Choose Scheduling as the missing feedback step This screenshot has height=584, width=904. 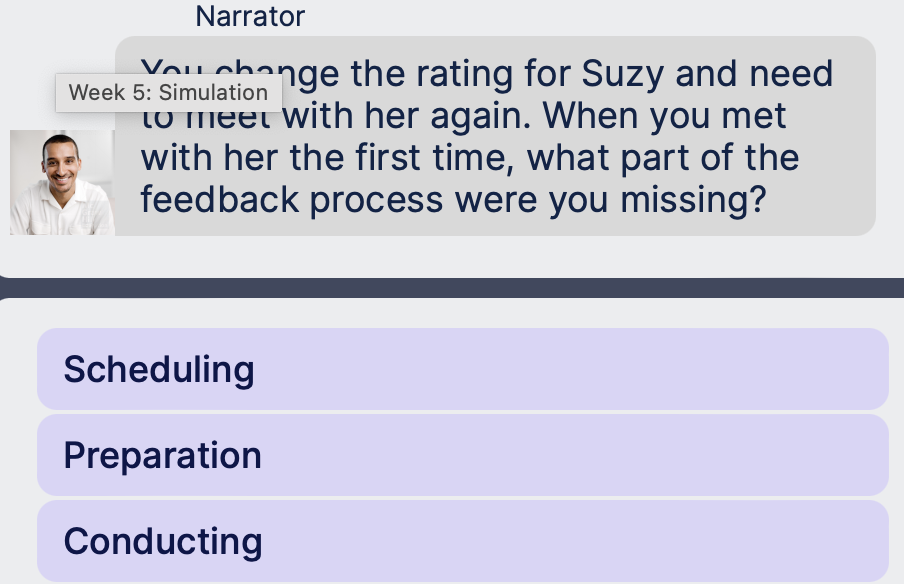point(462,368)
